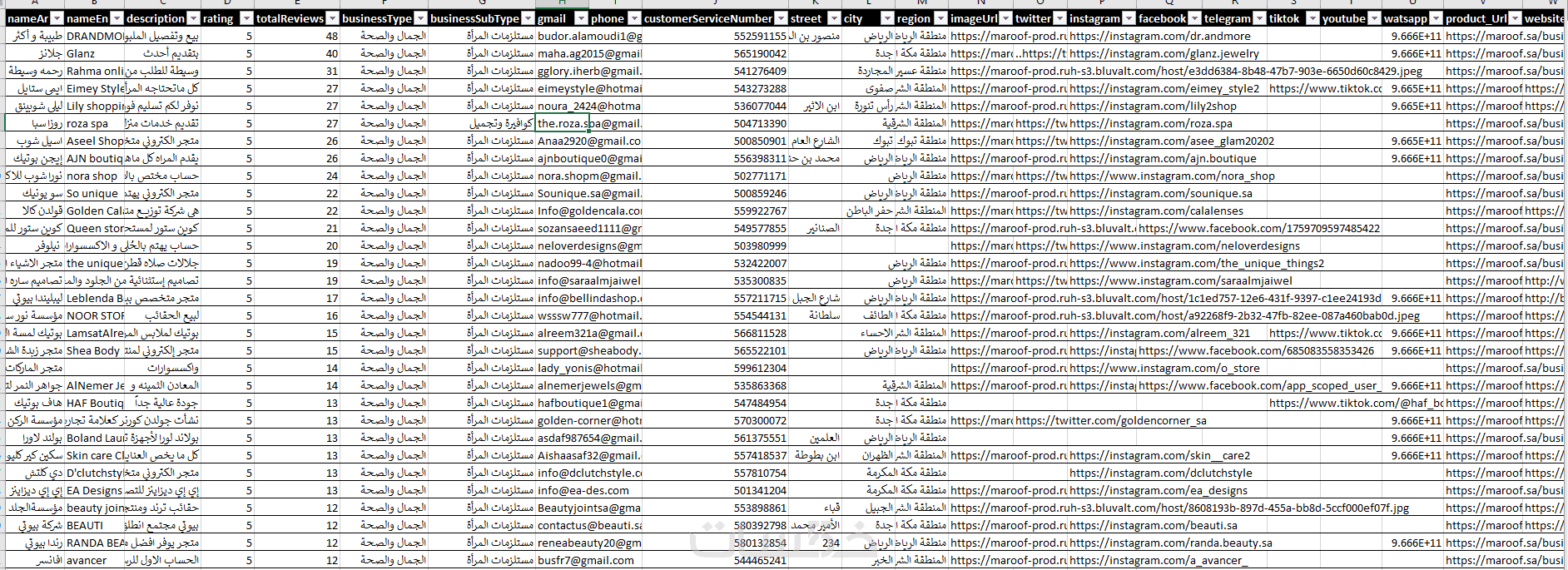Open the www.instagram.com/saraalmjaiwel link
Screen dimensions: 1568x570
1181,280
